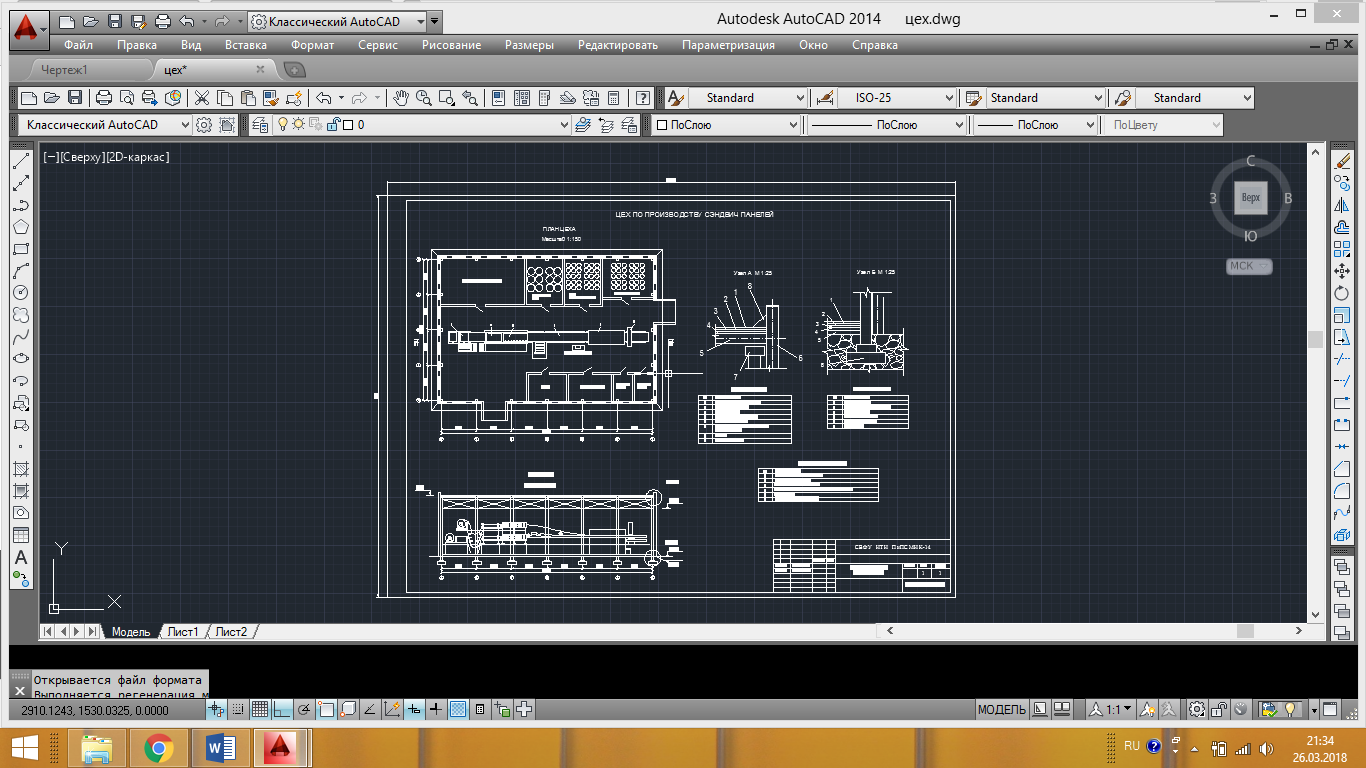Viewport: 1366px width, 768px height.
Task: Click the Zoom Realtime magnifier icon
Action: (x=424, y=98)
